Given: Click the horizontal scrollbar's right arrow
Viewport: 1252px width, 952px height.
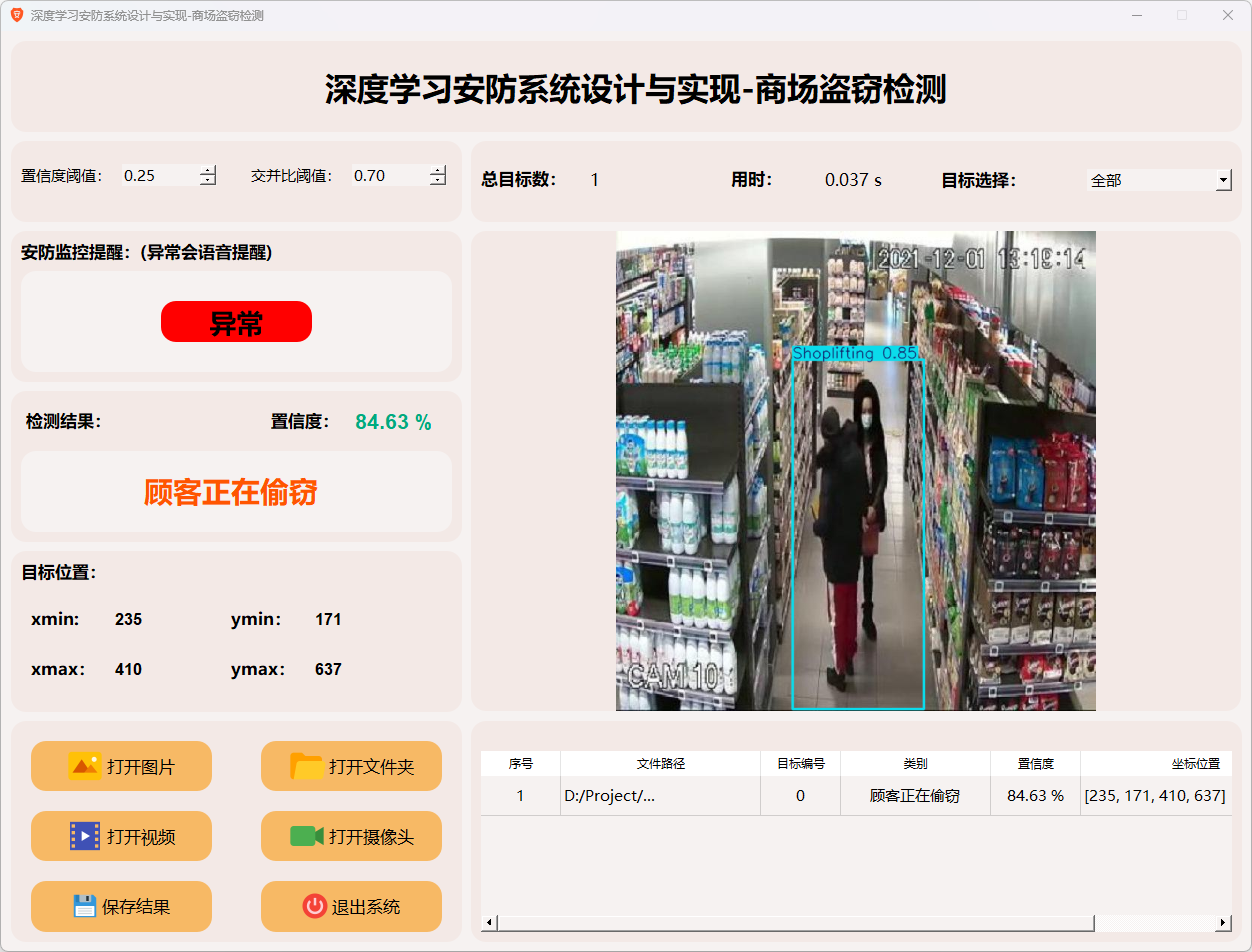Looking at the screenshot, I should [1223, 922].
